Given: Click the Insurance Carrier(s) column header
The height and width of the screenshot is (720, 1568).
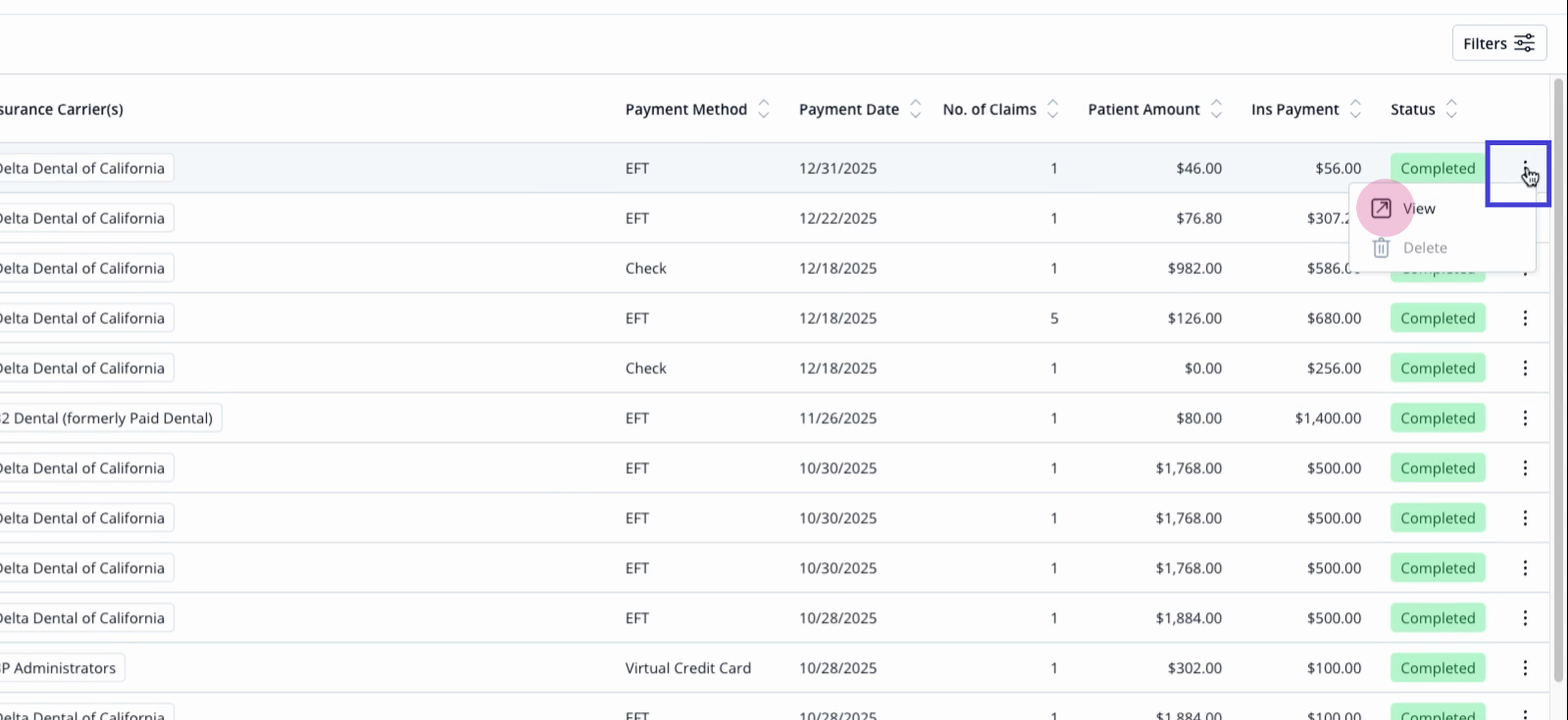Looking at the screenshot, I should (62, 109).
